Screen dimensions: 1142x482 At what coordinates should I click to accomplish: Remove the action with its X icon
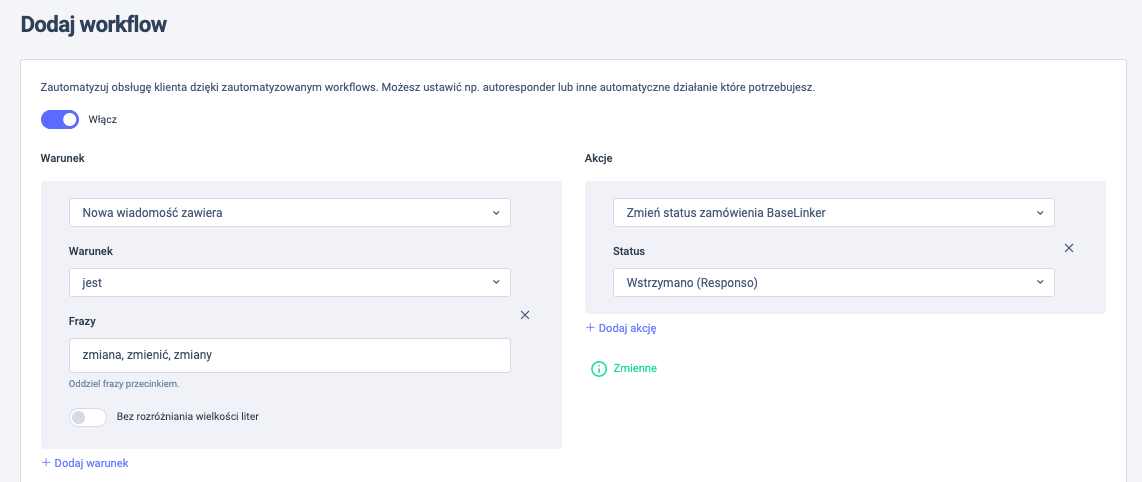[1069, 248]
